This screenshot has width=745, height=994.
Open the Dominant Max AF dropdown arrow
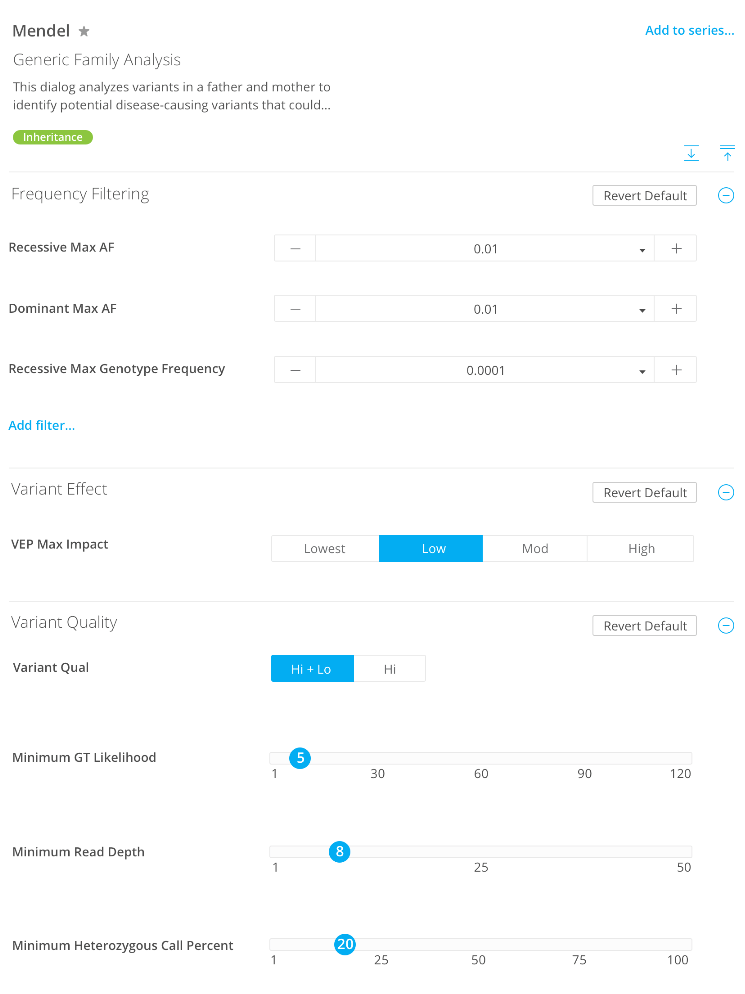coord(642,310)
